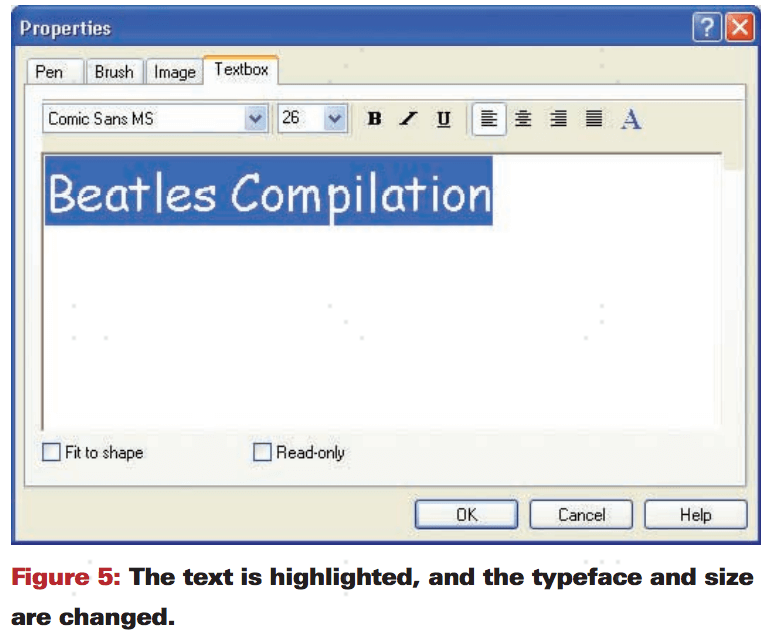Click the question mark help icon in title bar
Screen dimensions: 768x632
pyautogui.click(x=707, y=28)
